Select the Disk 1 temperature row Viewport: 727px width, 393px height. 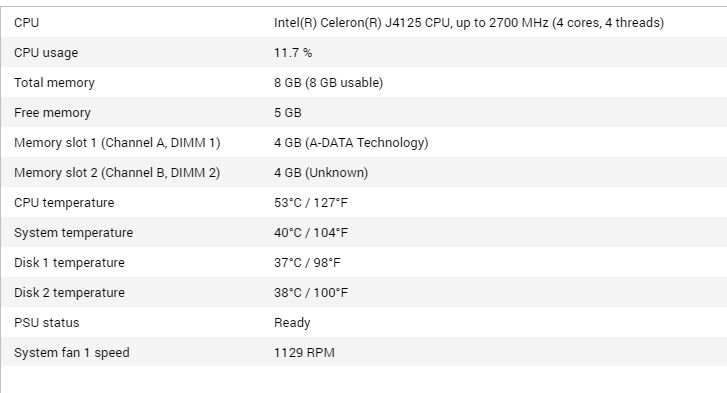click(x=364, y=262)
